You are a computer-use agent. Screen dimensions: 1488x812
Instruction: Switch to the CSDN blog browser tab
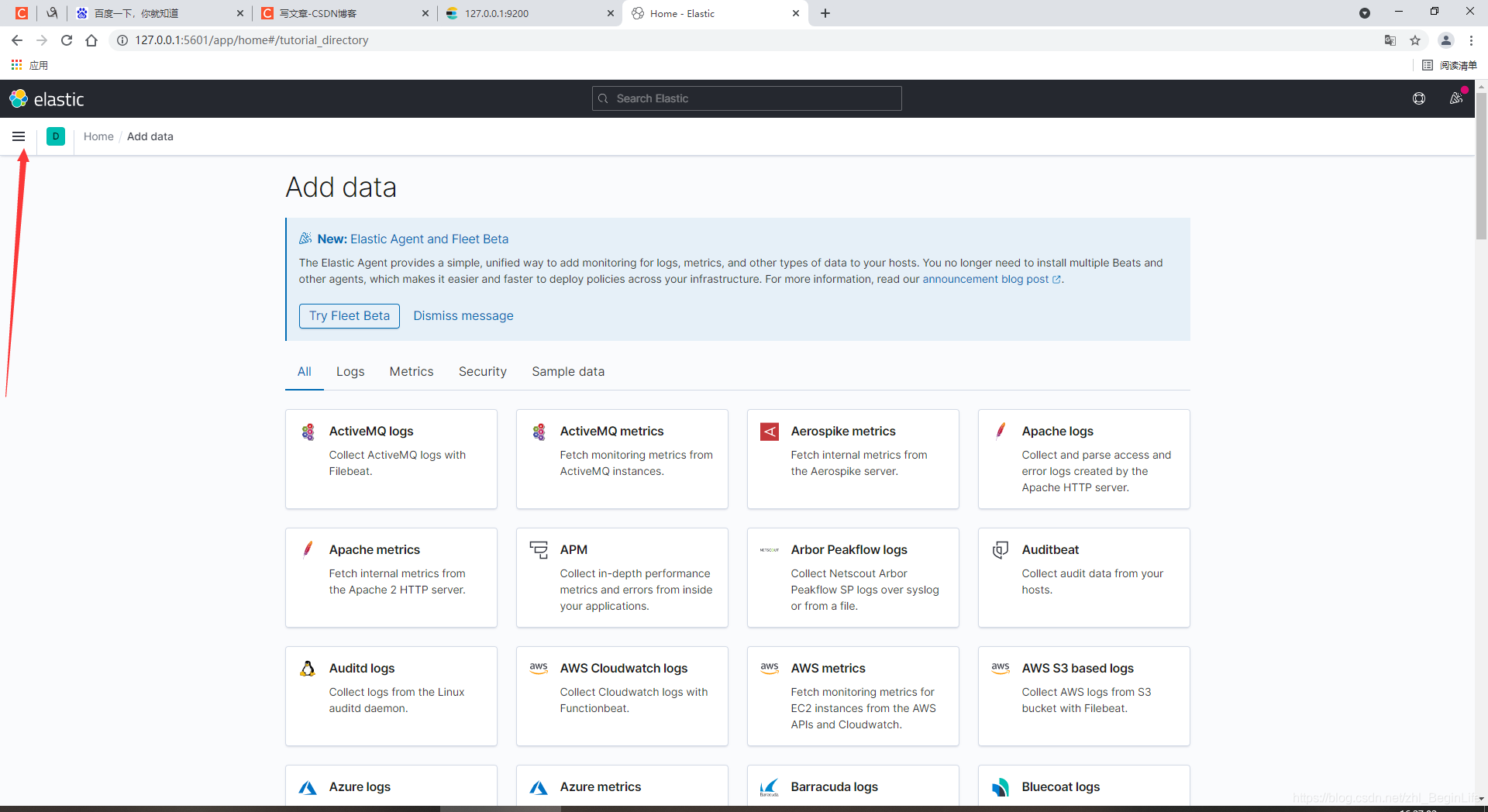point(345,13)
